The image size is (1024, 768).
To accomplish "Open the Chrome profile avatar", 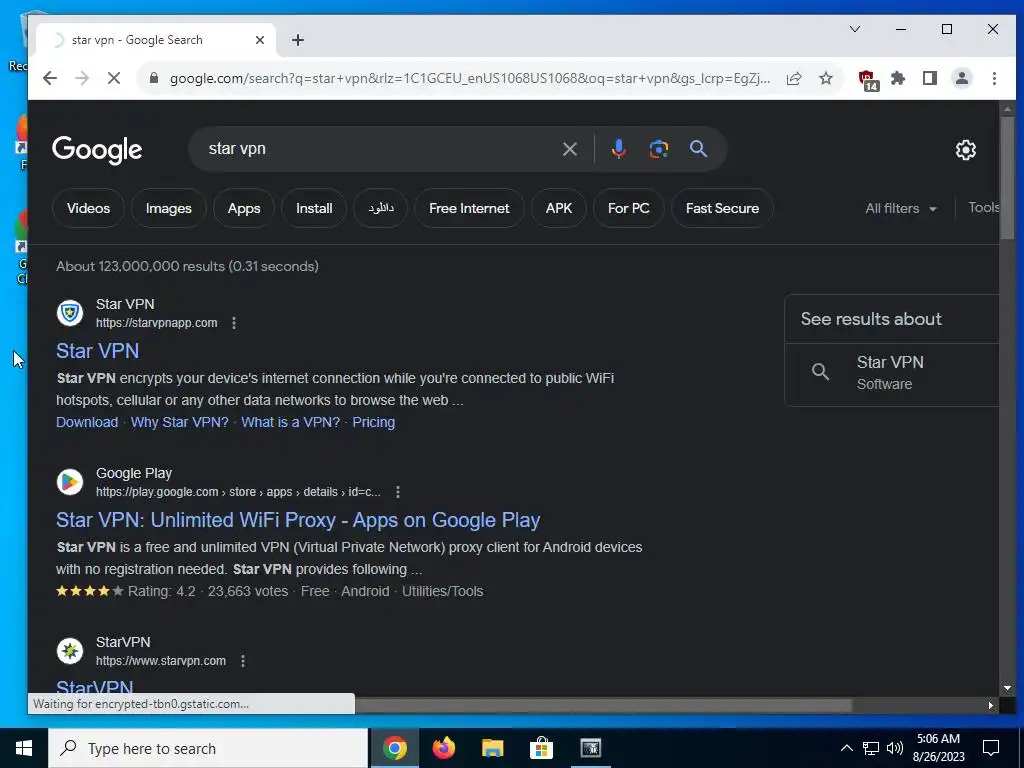I will (962, 78).
